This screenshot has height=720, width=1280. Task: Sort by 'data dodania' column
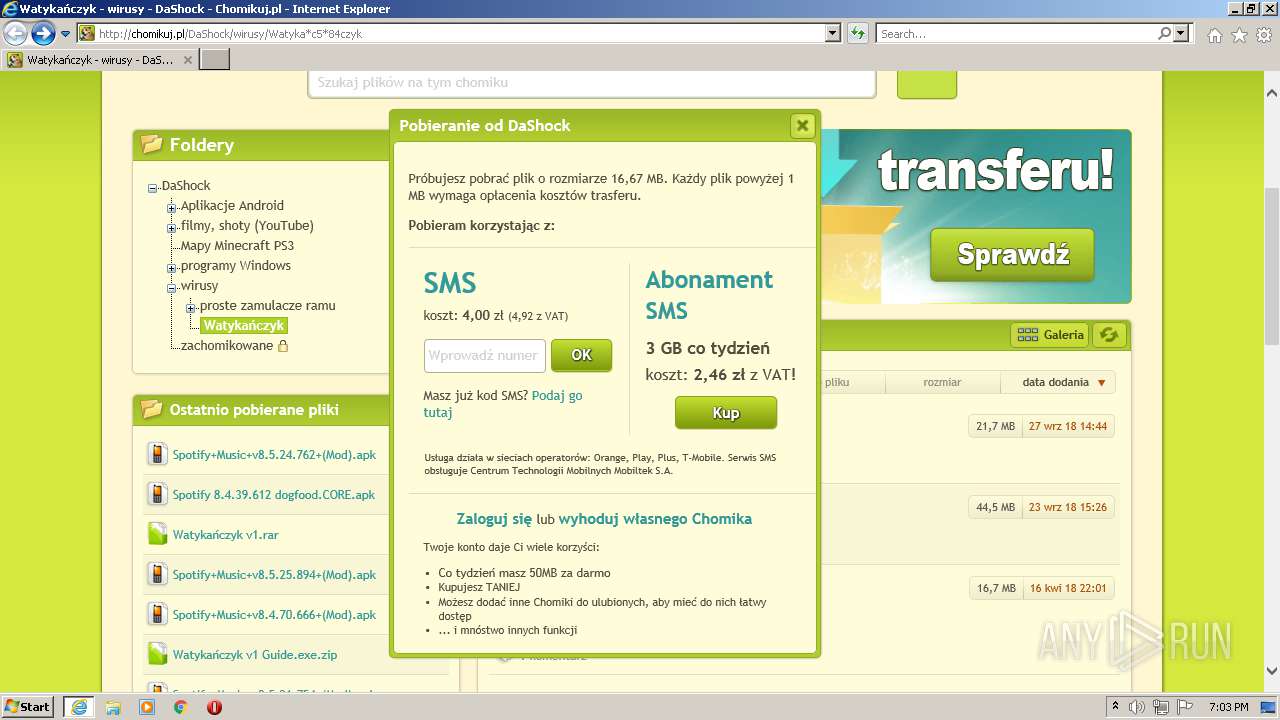click(1058, 382)
